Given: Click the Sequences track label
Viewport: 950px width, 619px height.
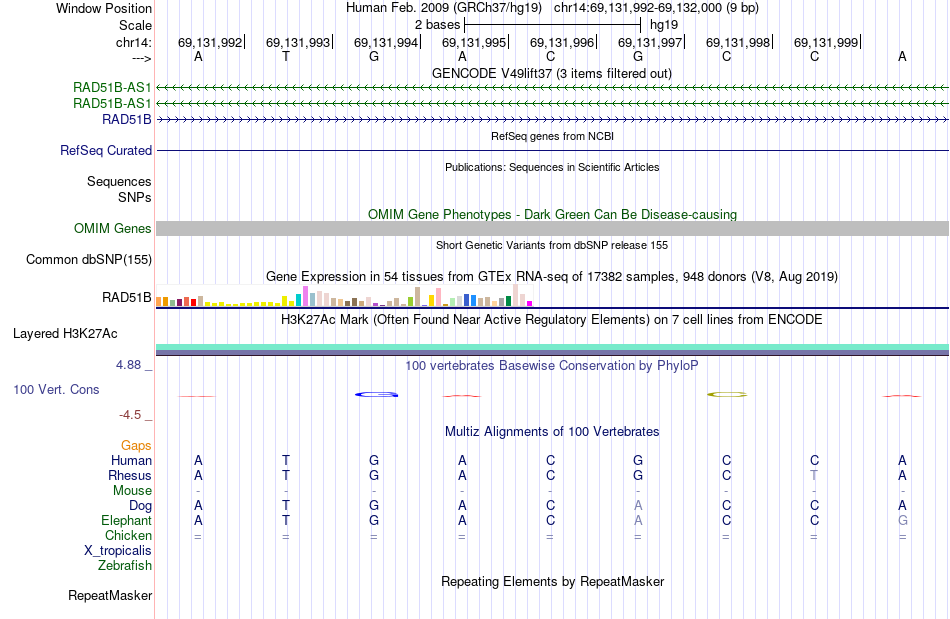Looking at the screenshot, I should 119,182.
